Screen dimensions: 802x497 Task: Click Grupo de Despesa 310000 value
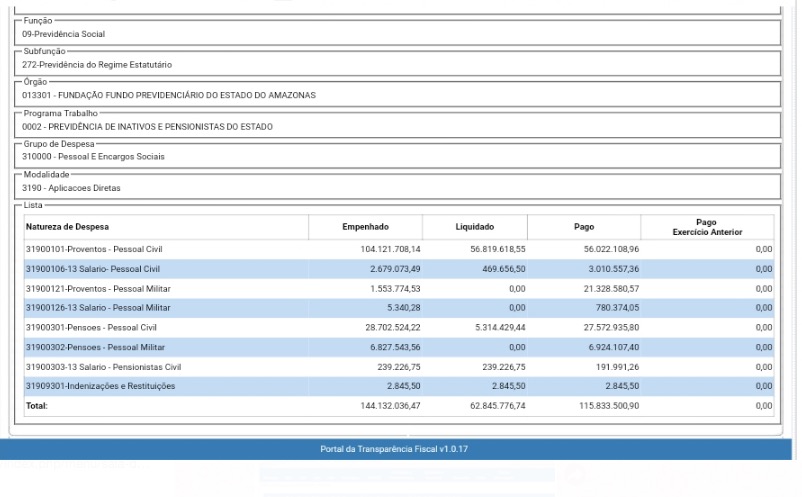93,157
